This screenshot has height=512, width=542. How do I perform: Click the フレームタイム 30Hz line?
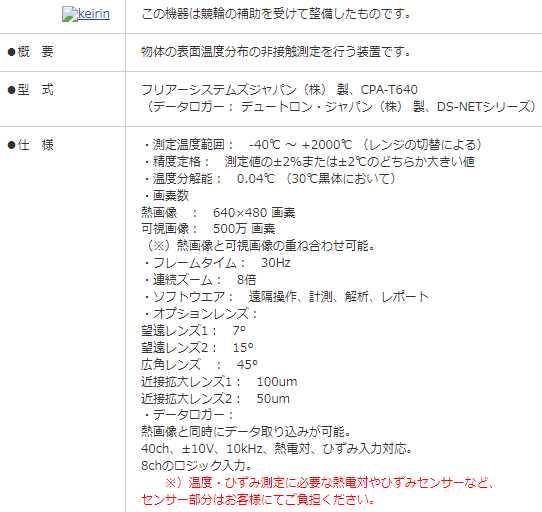(217, 263)
